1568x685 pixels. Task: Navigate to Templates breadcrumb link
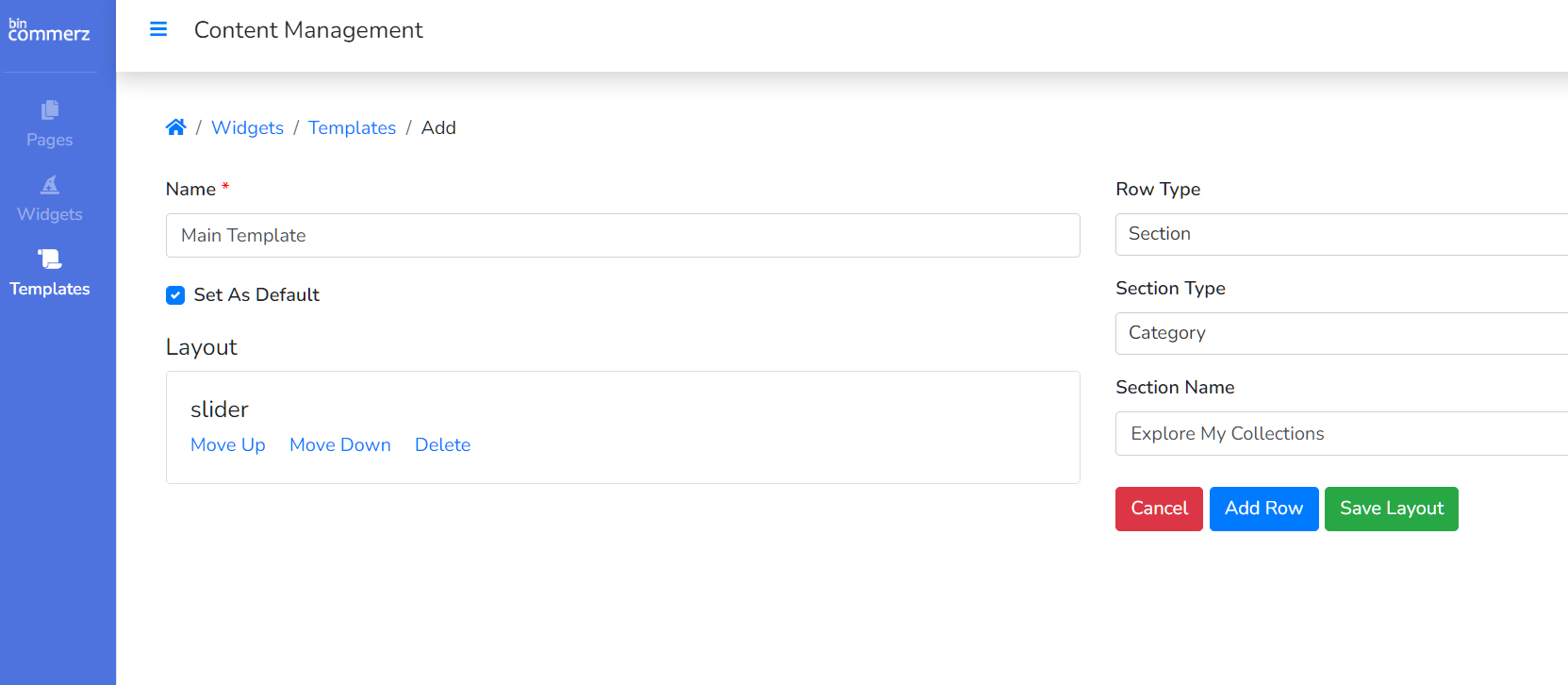(352, 127)
